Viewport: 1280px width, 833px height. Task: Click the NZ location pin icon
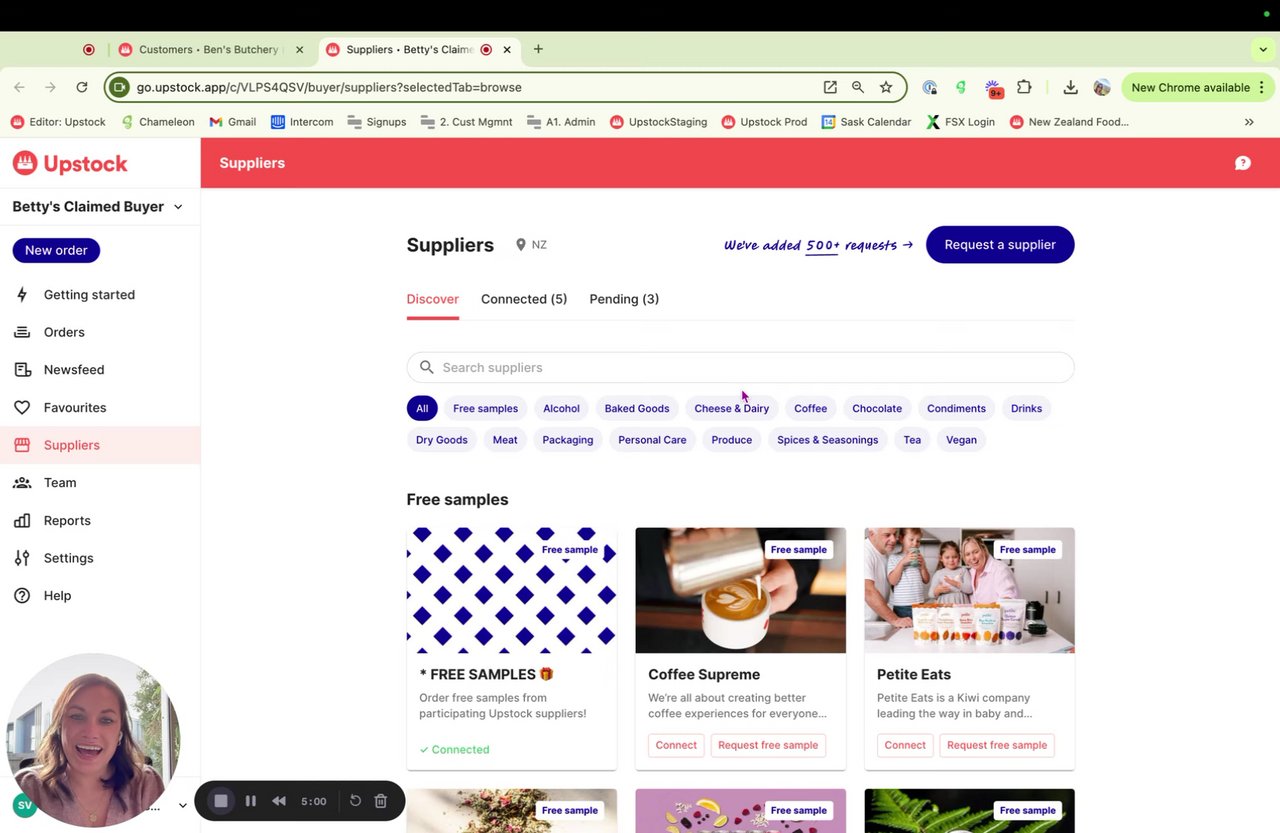(x=520, y=245)
